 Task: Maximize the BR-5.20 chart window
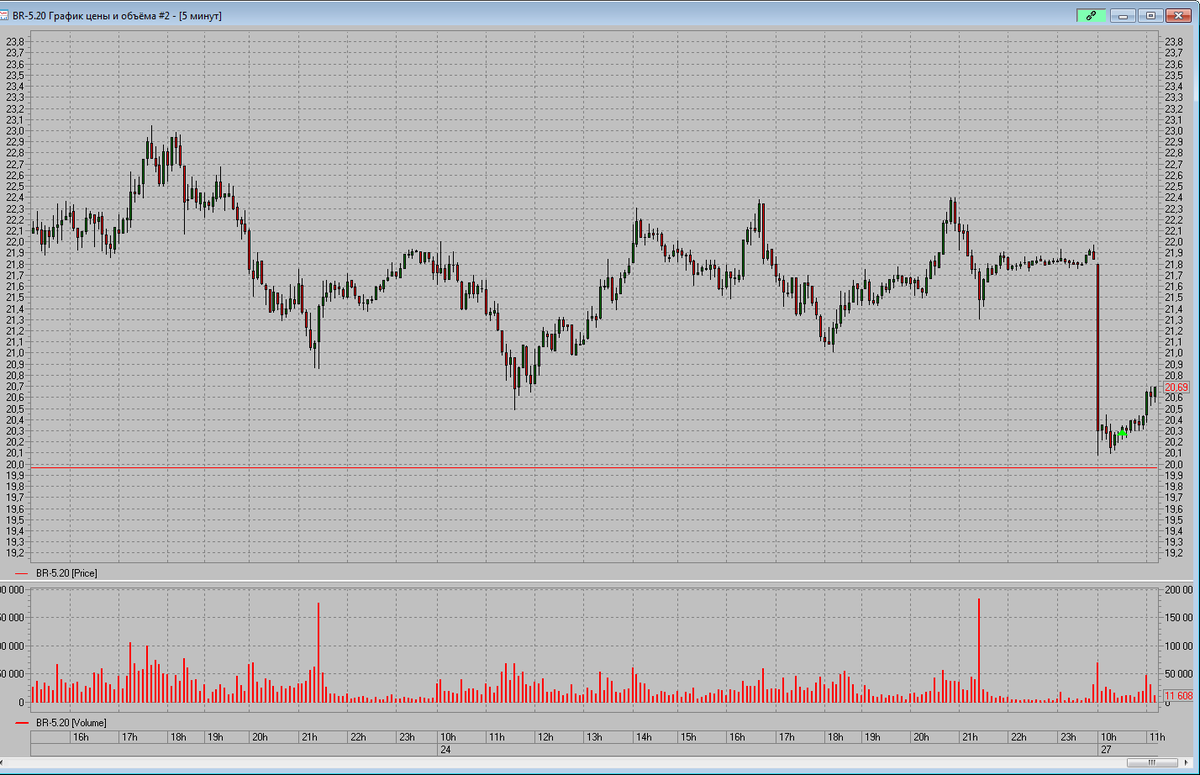(1150, 15)
